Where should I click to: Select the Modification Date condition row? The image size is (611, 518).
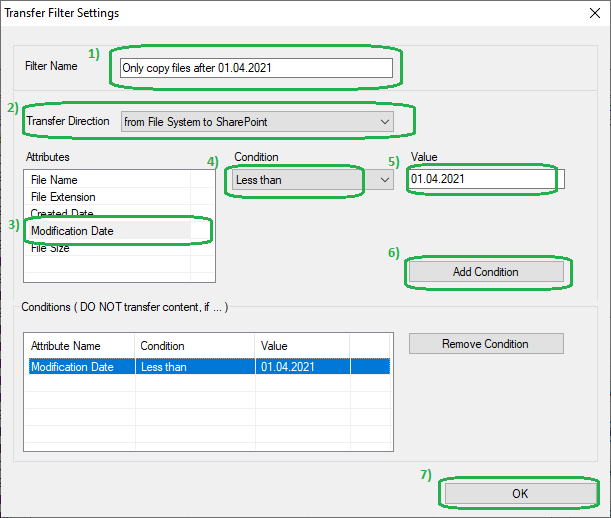(209, 367)
